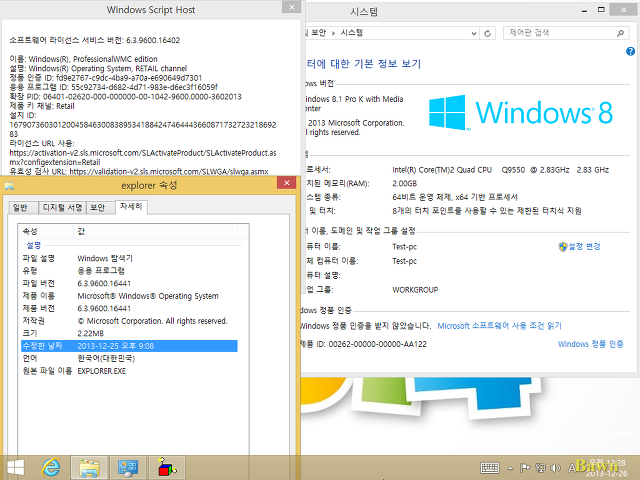640x480 pixels.
Task: Click the 시스템 breadcrumb in address bar
Action: 351,33
